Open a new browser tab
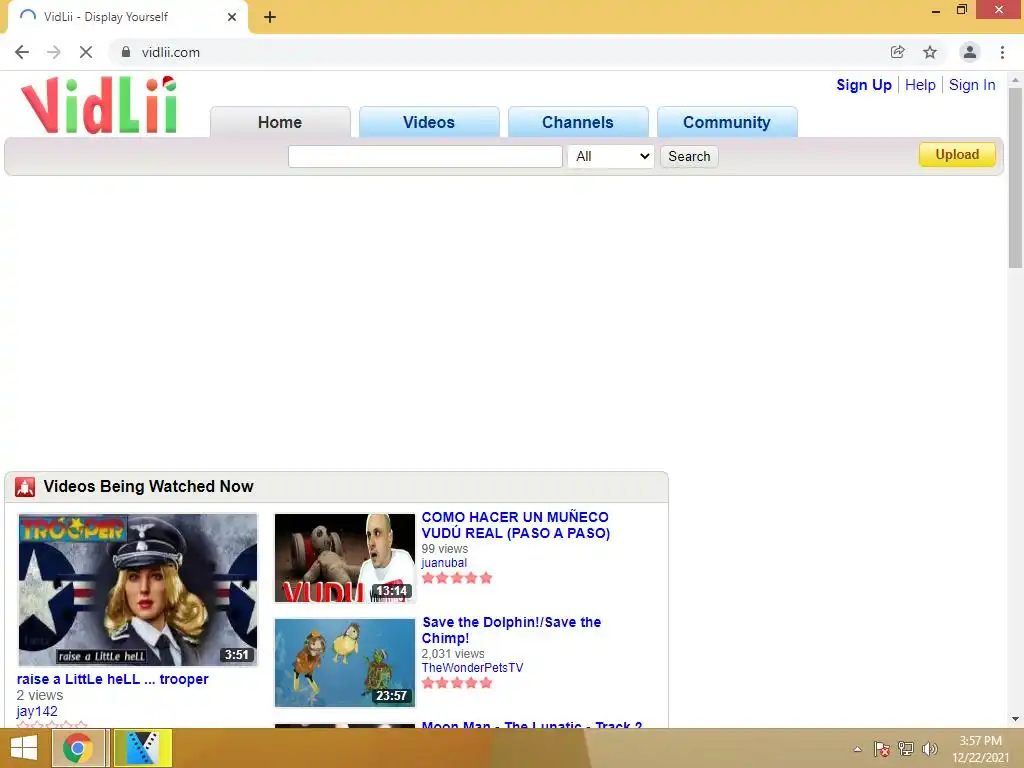 pyautogui.click(x=270, y=17)
